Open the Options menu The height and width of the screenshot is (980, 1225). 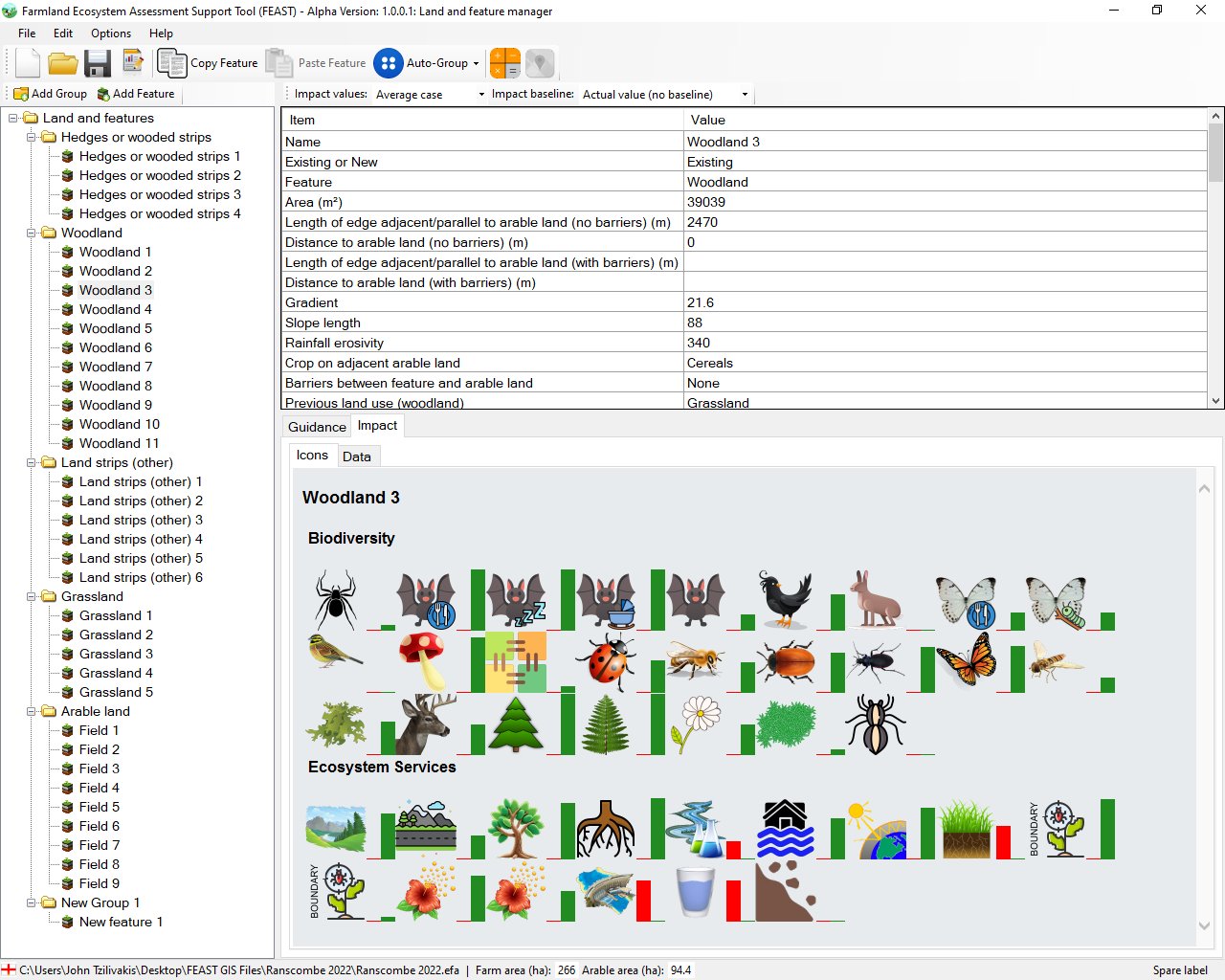tap(111, 33)
